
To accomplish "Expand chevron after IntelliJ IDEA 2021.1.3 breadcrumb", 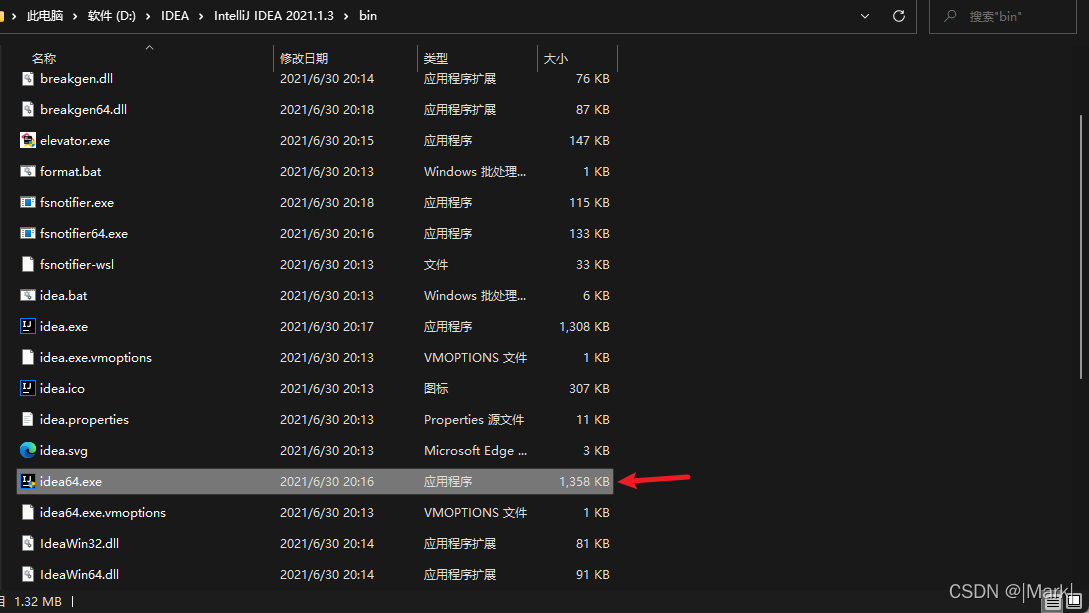I will (x=346, y=16).
